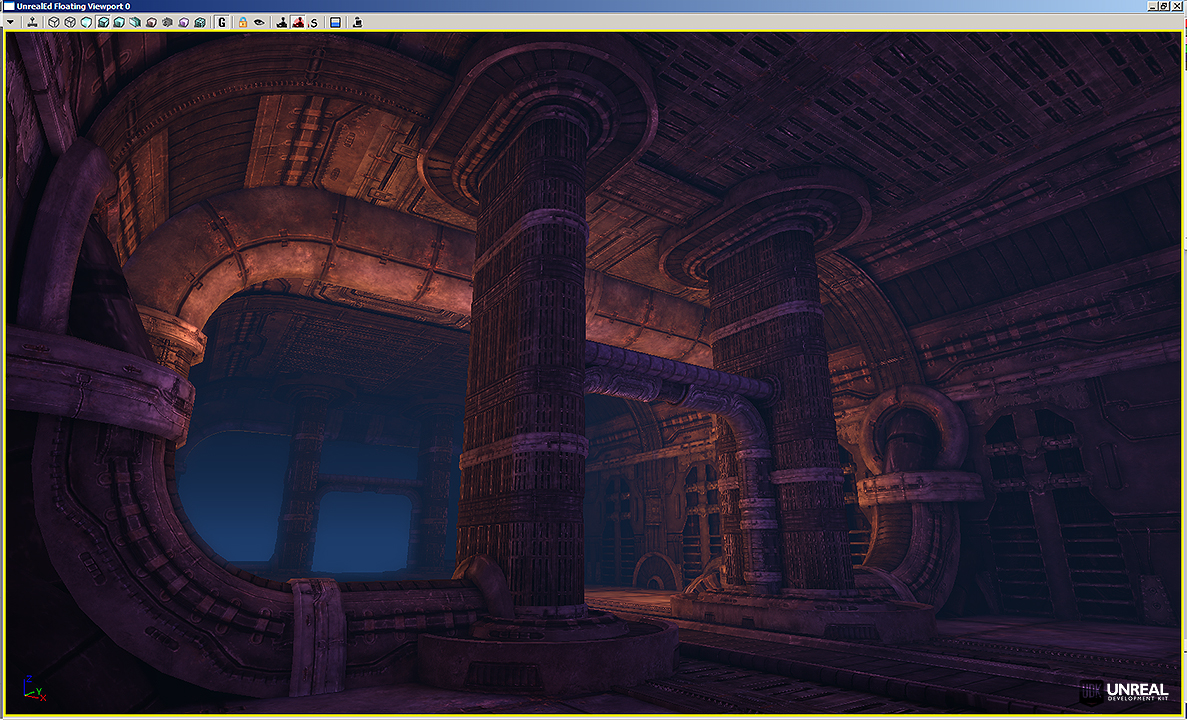
Task: Close the UnrealEd Floating Viewport window
Action: 1176,6
